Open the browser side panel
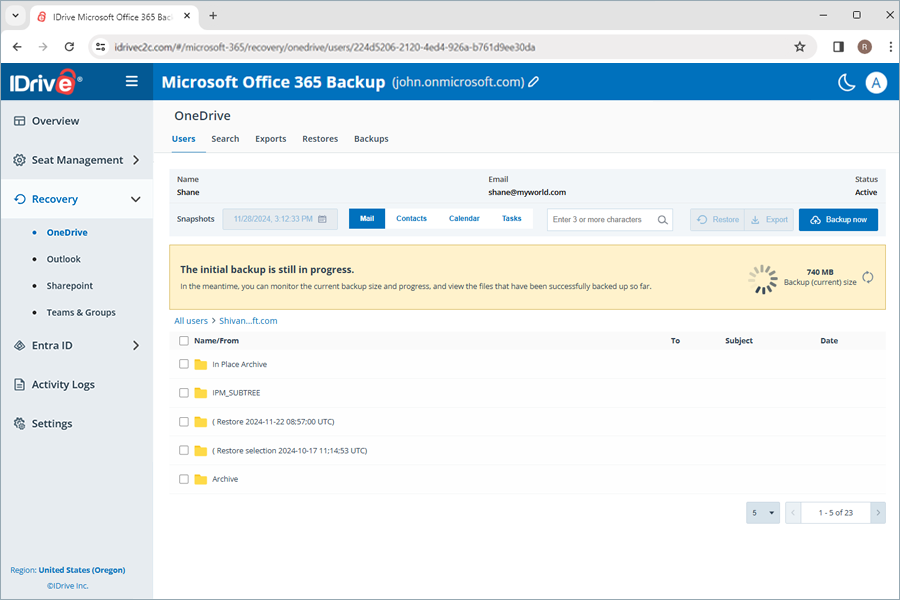This screenshot has width=900, height=600. [x=838, y=47]
